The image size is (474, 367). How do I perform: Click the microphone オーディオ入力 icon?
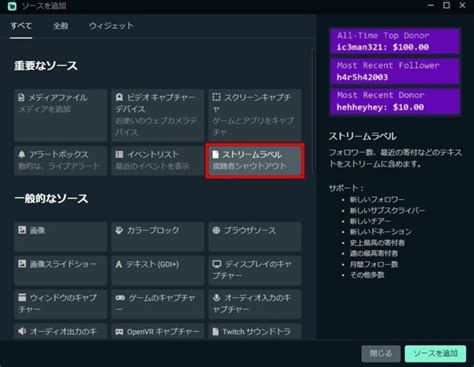click(x=217, y=297)
